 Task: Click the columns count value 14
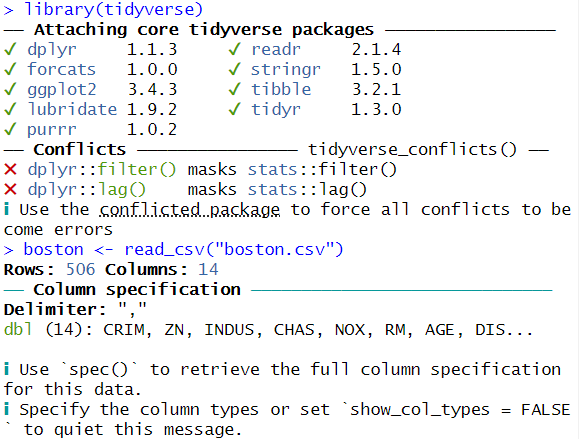(x=208, y=270)
